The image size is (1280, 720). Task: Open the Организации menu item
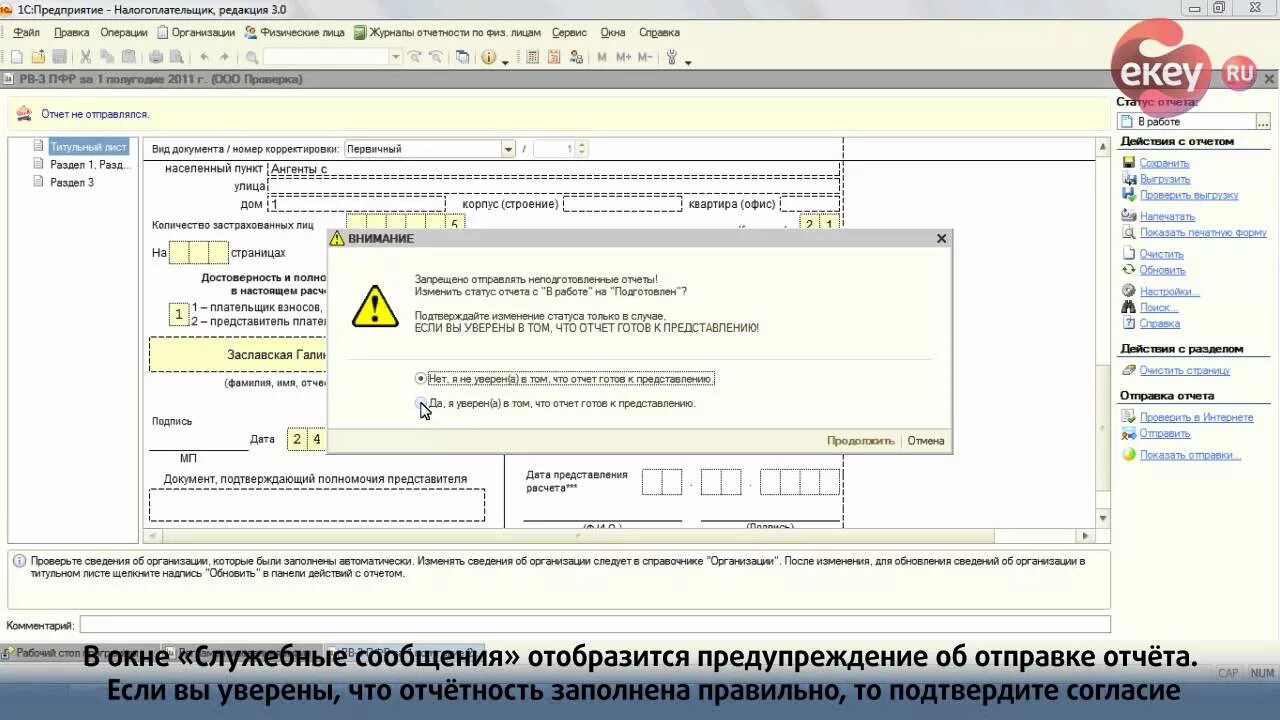tap(196, 32)
